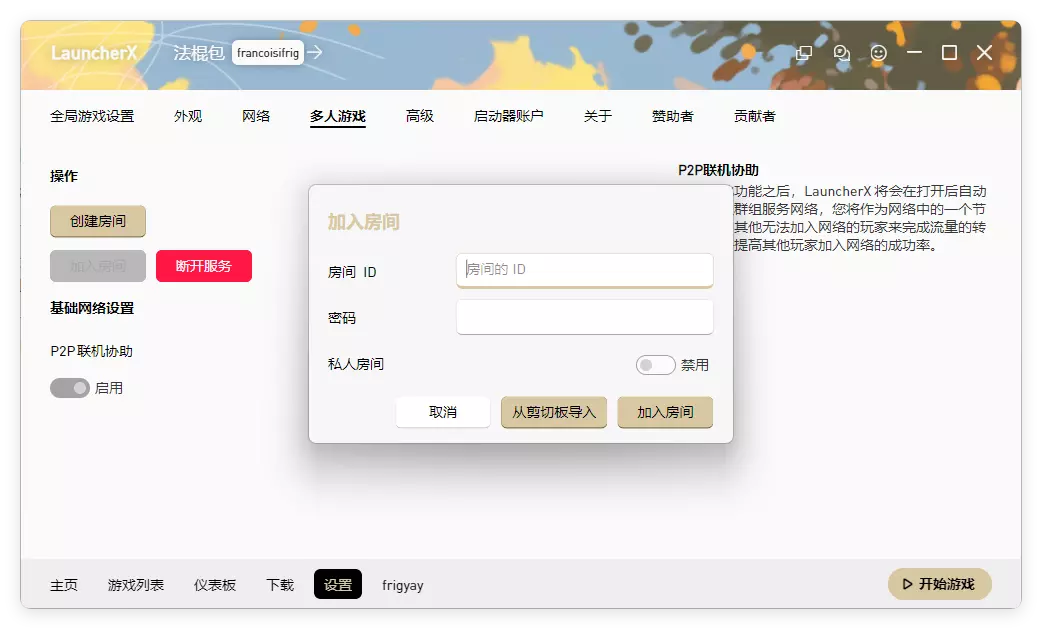Open 仪表板 in bottom navigation
The width and height of the screenshot is (1042, 629).
215,585
